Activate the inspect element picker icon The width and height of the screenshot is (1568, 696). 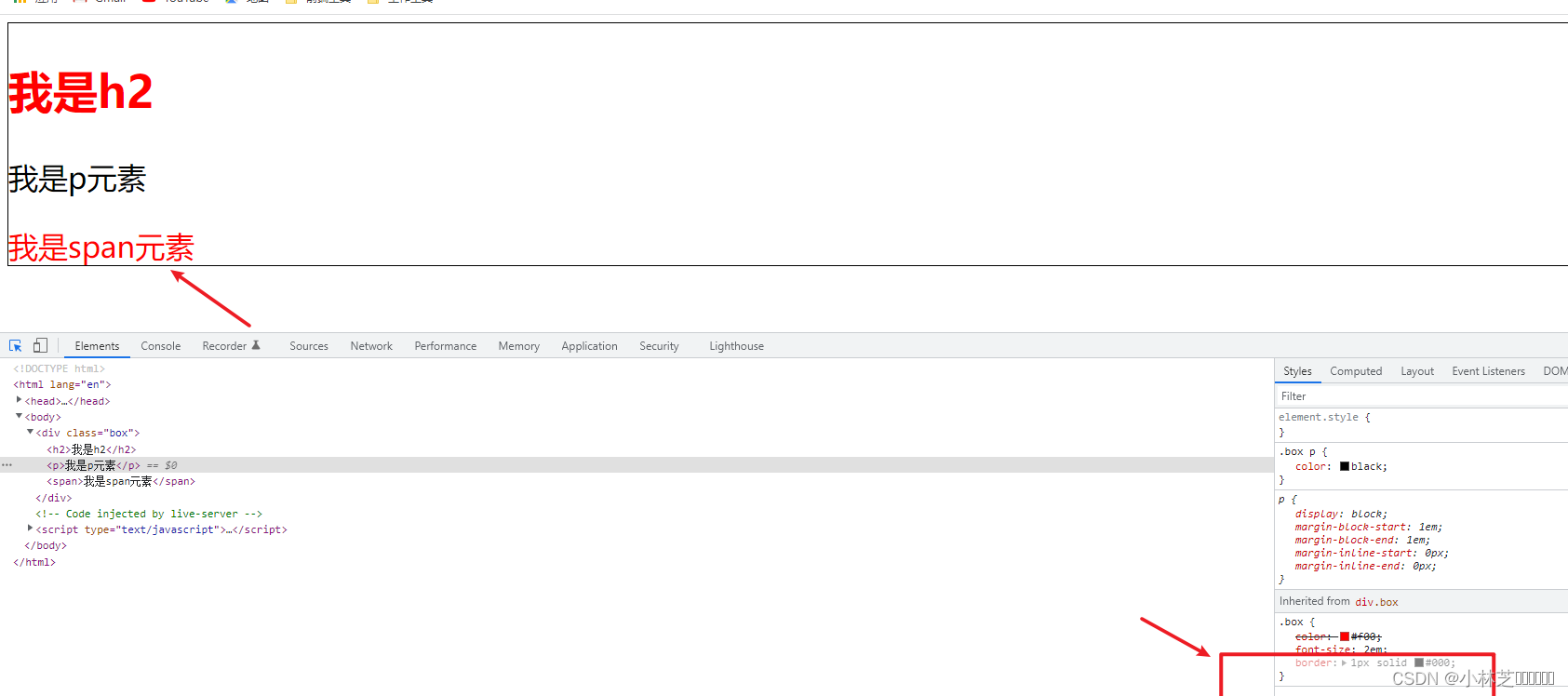coord(16,345)
